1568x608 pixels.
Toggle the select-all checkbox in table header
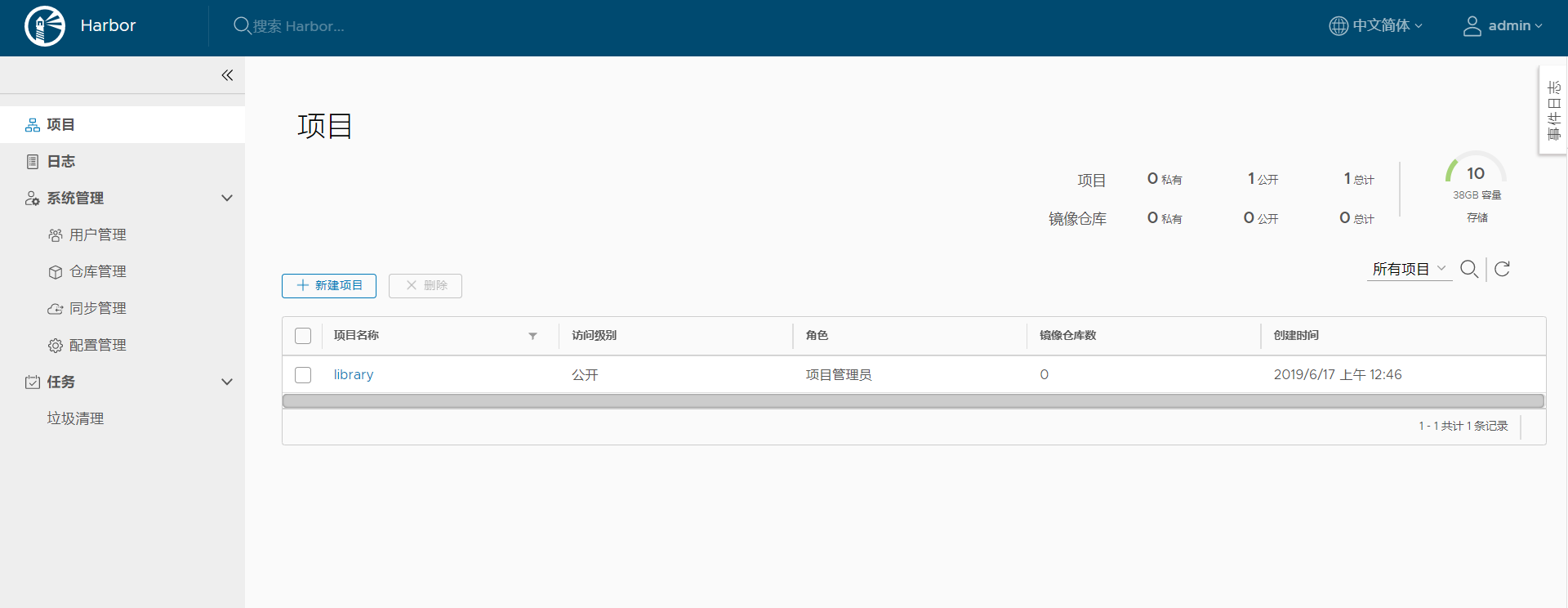[x=303, y=336]
